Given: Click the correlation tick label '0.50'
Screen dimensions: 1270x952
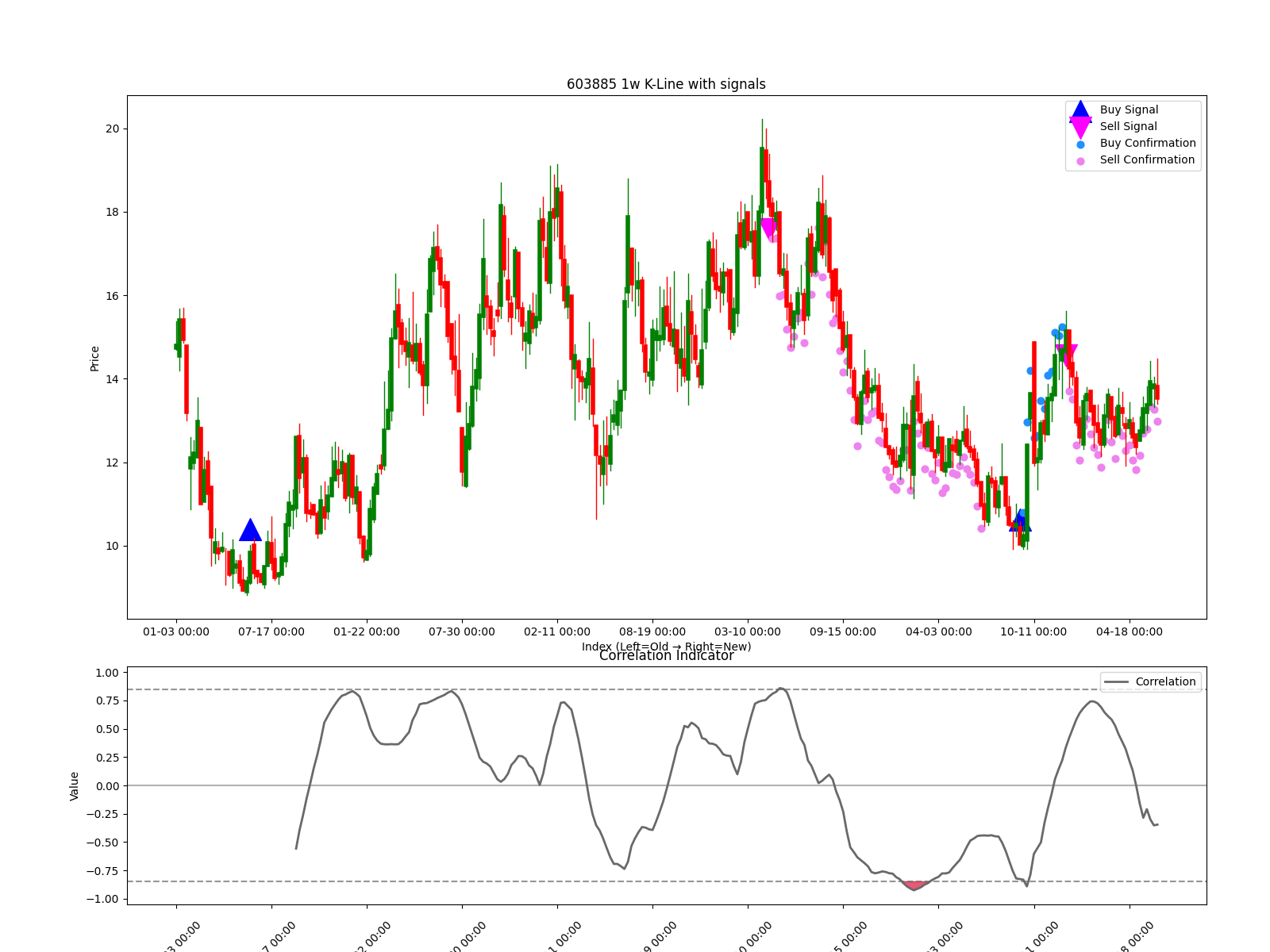Looking at the screenshot, I should coord(106,729).
